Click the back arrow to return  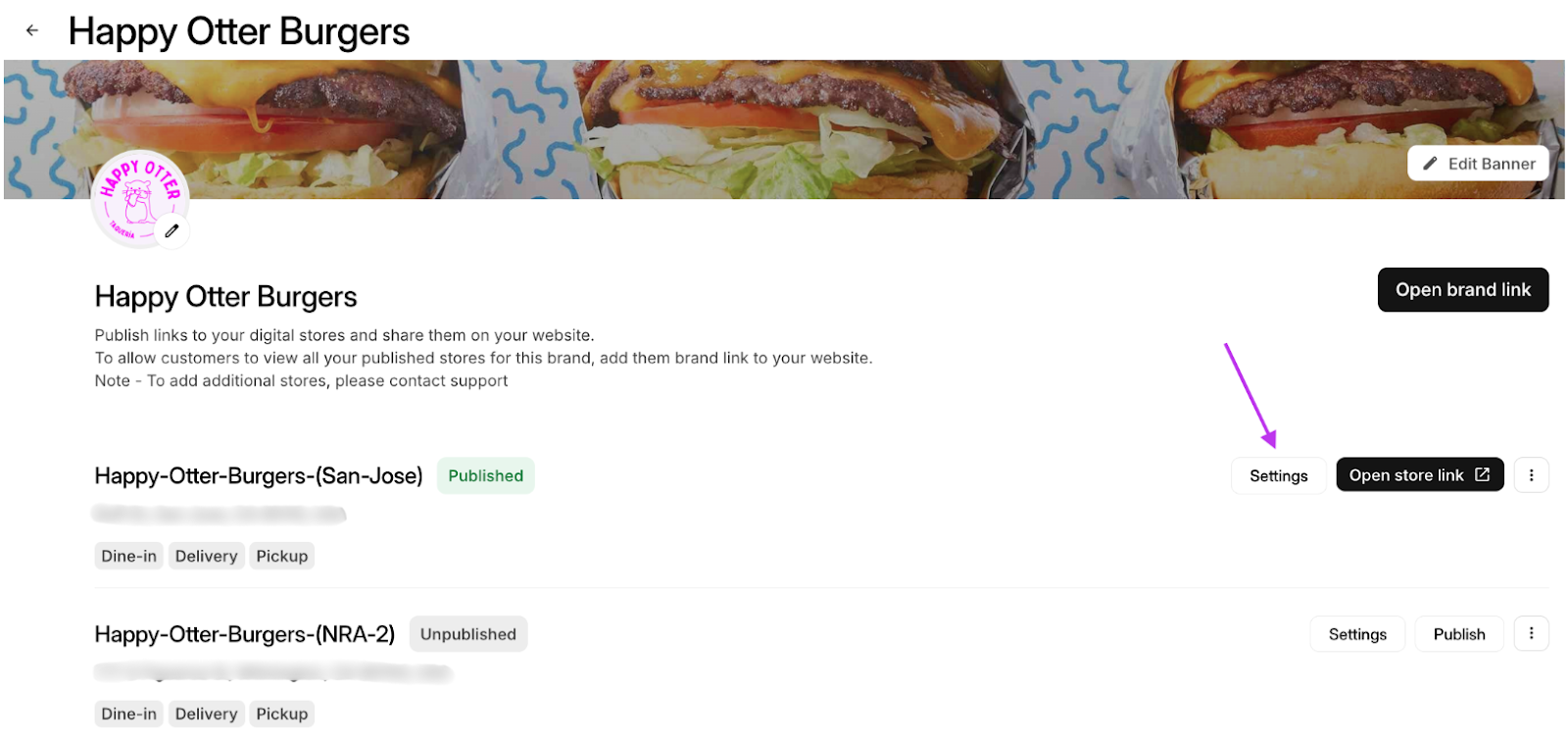(32, 30)
